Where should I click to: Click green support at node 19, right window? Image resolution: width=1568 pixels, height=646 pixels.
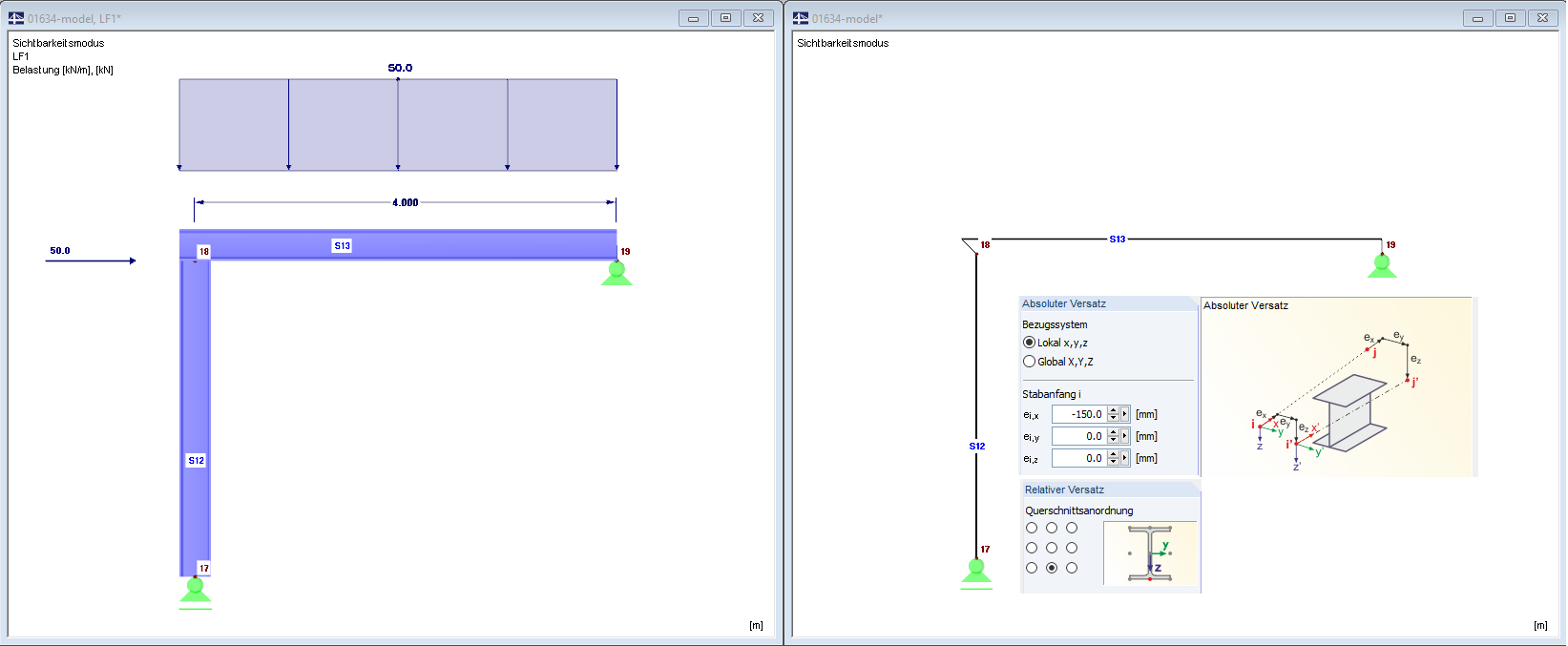tap(1382, 266)
